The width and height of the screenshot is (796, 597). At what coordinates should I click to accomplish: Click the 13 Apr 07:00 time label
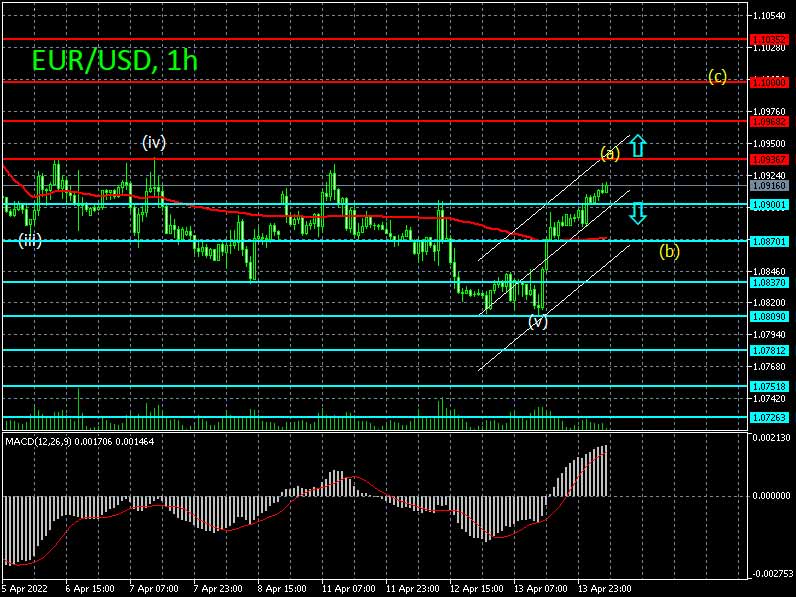pyautogui.click(x=540, y=588)
